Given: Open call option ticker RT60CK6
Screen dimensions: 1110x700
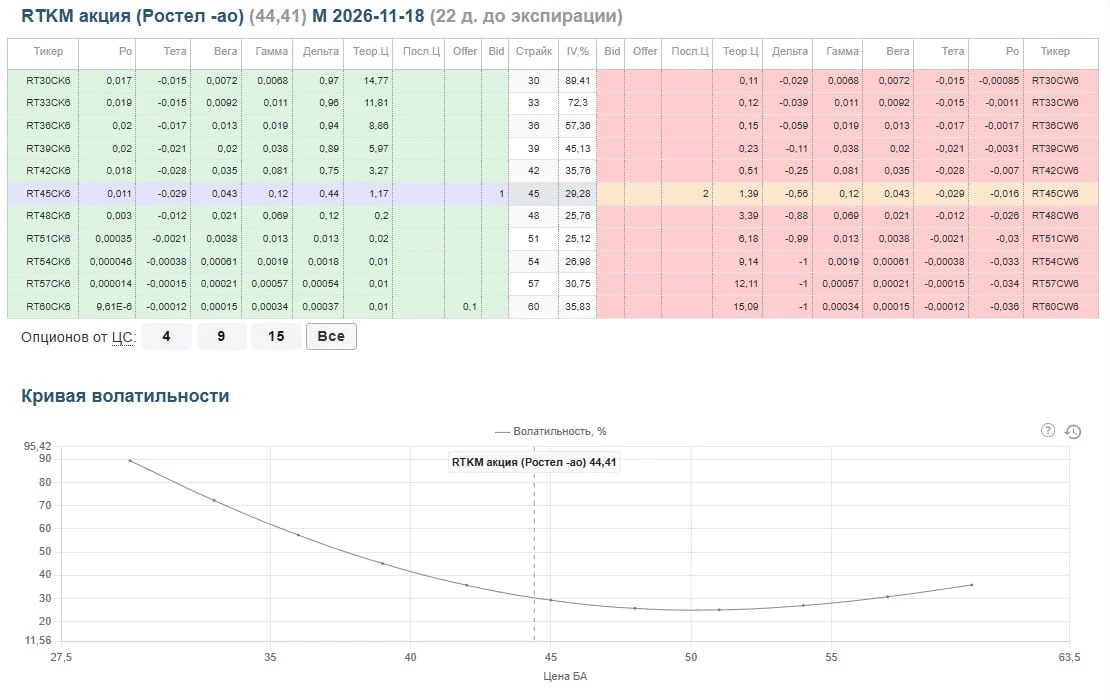Looking at the screenshot, I should click(48, 306).
